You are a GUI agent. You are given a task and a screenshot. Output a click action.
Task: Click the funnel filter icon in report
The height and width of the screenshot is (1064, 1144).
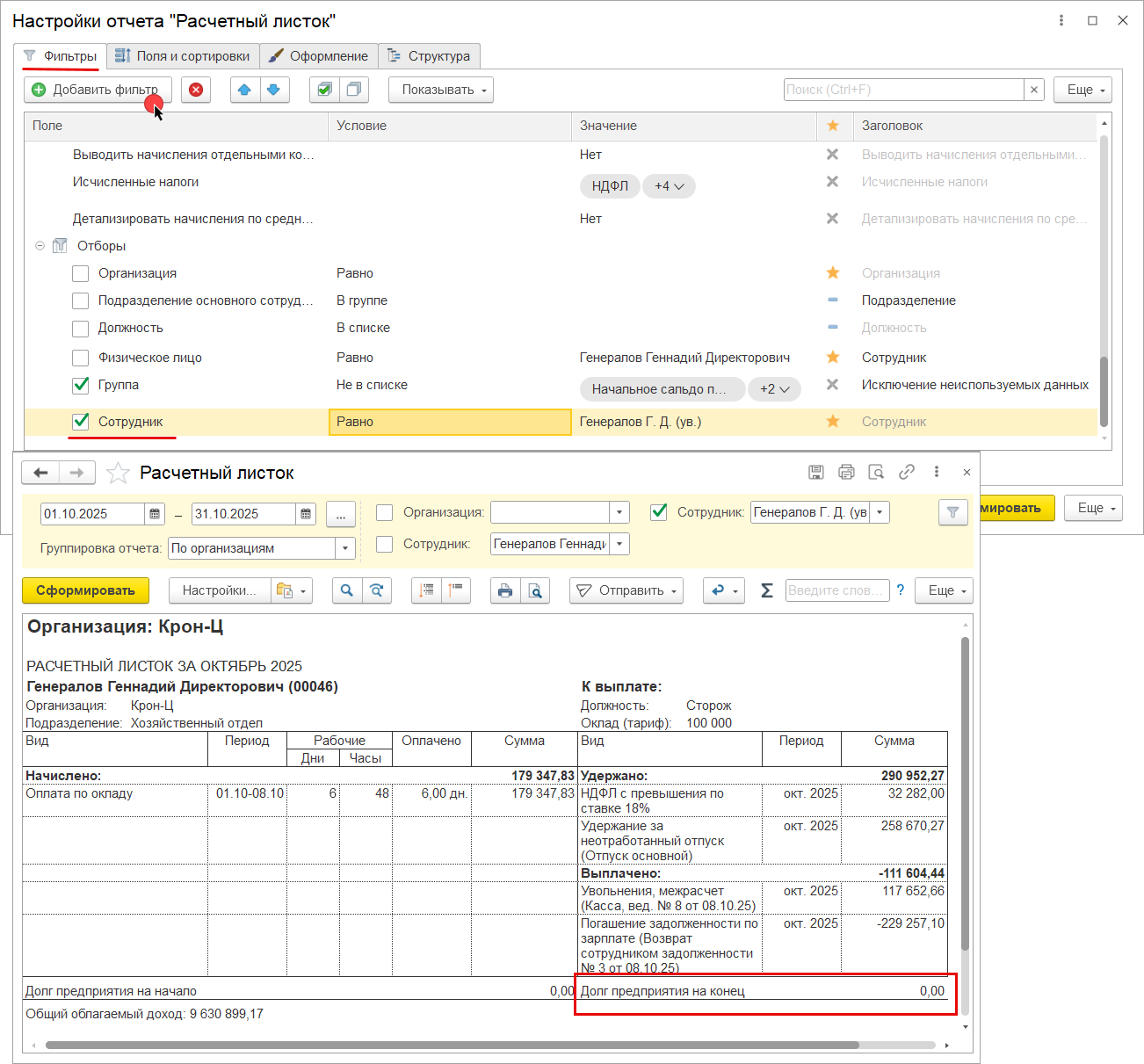coord(952,512)
